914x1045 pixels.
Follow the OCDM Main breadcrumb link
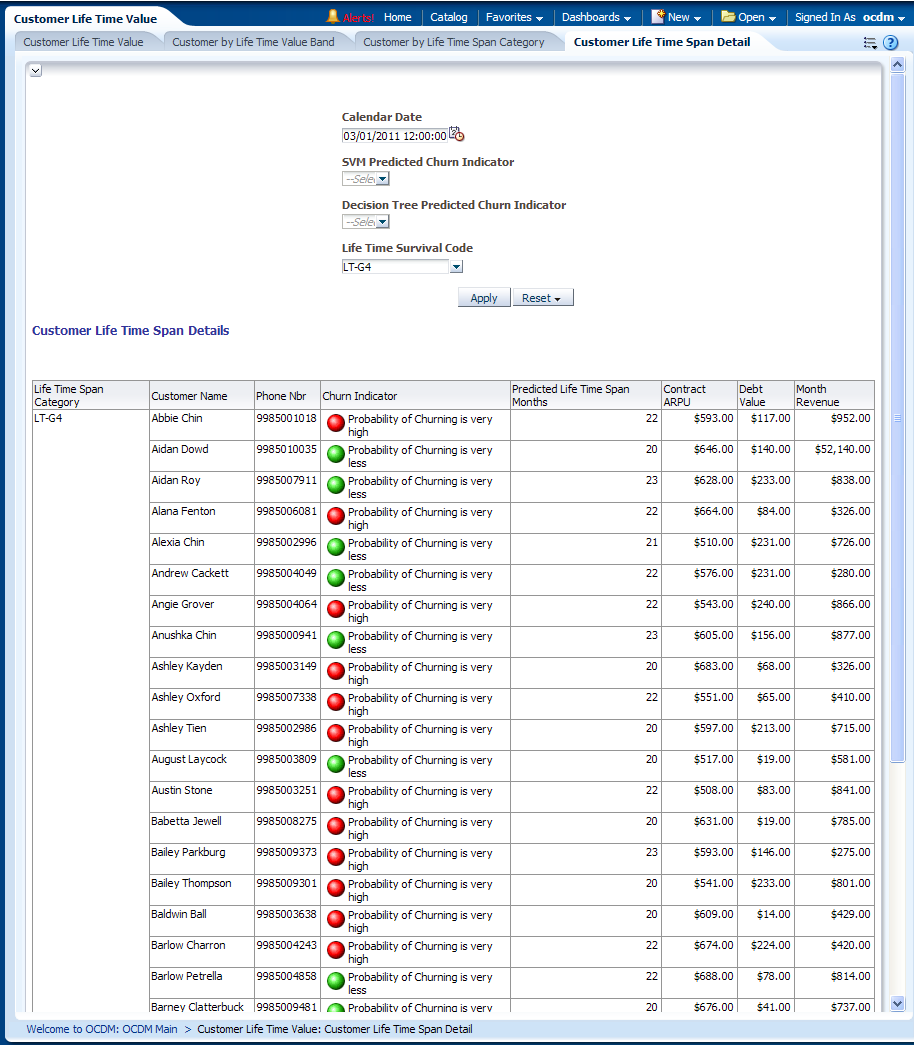pos(102,1029)
